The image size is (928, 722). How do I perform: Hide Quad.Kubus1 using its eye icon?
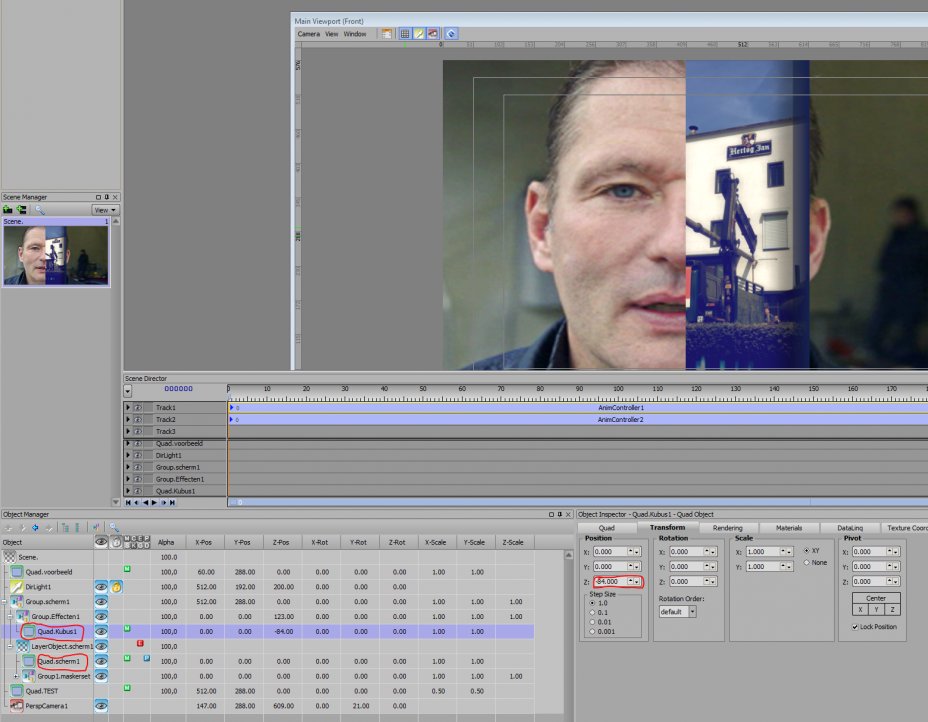click(101, 632)
